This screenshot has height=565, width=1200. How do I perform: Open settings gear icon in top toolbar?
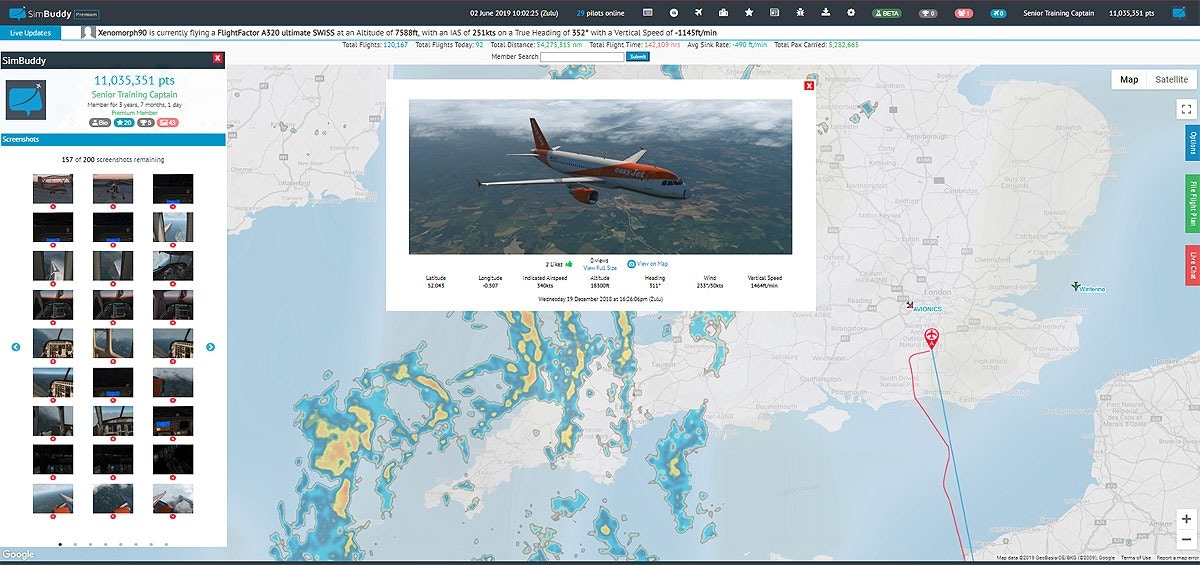[x=851, y=13]
